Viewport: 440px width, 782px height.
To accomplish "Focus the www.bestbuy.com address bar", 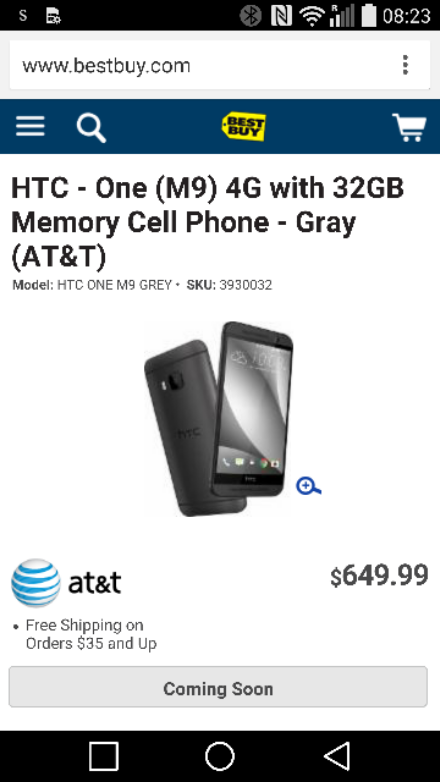I will point(200,65).
